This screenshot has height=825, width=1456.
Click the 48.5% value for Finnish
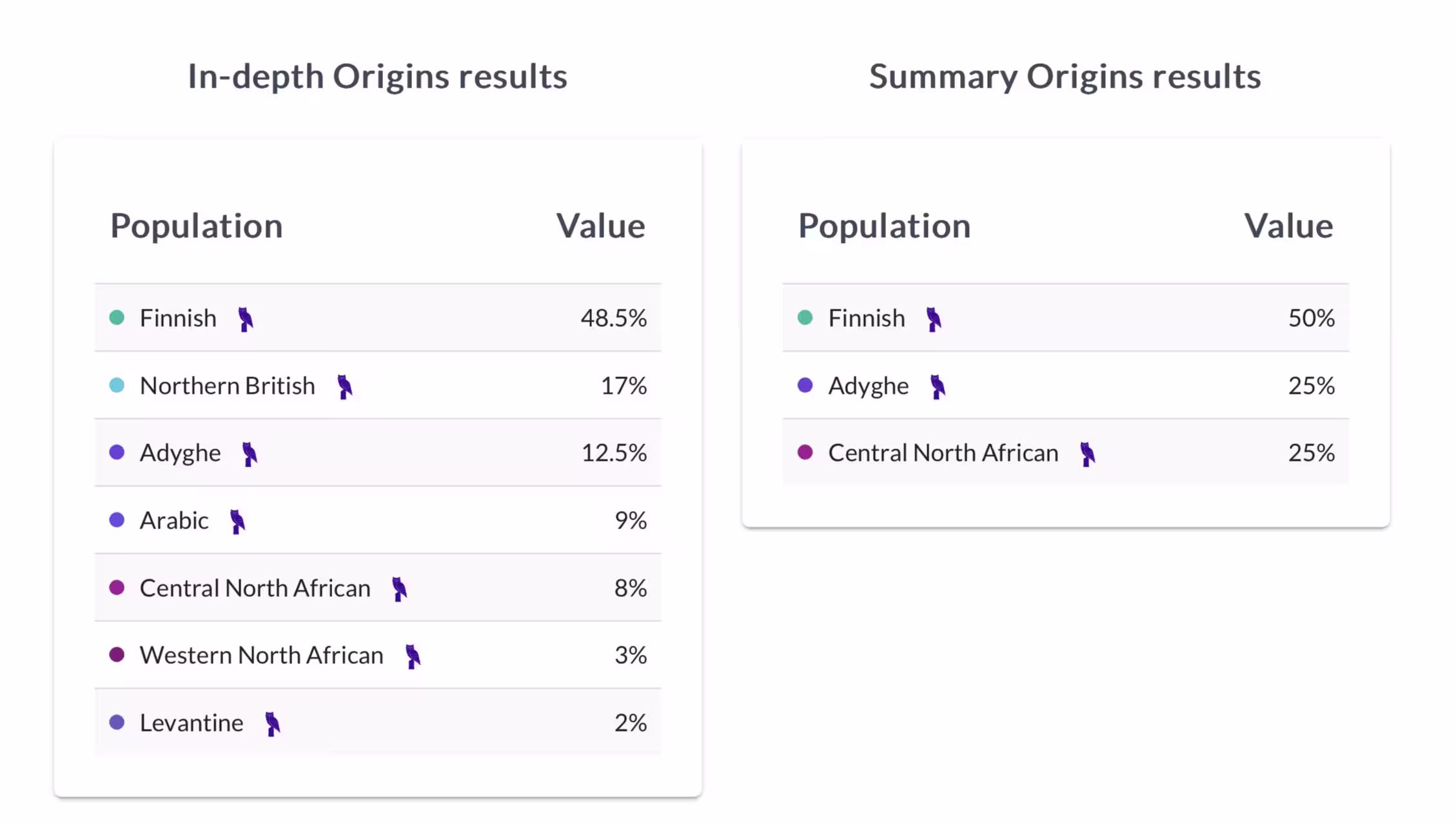[x=614, y=318]
